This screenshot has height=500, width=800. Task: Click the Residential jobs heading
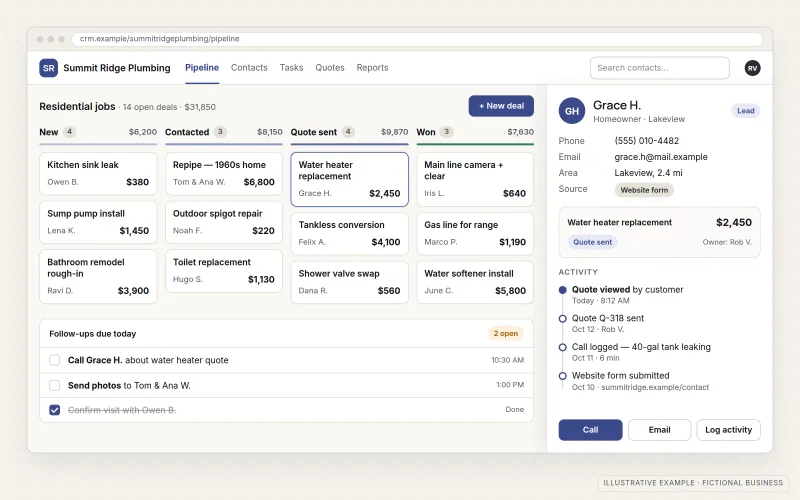(77, 107)
